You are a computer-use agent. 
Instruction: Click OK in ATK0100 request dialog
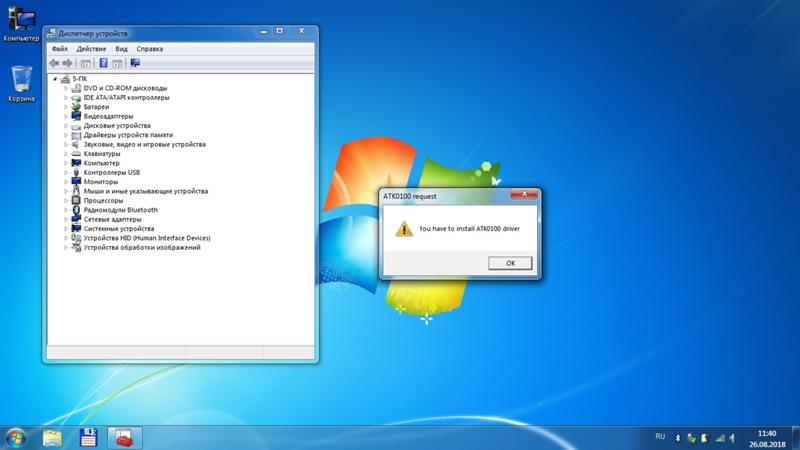[510, 263]
